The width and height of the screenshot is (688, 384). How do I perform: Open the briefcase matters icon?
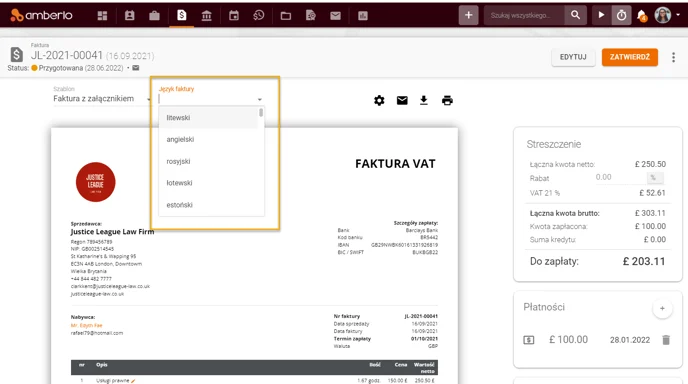(x=154, y=16)
